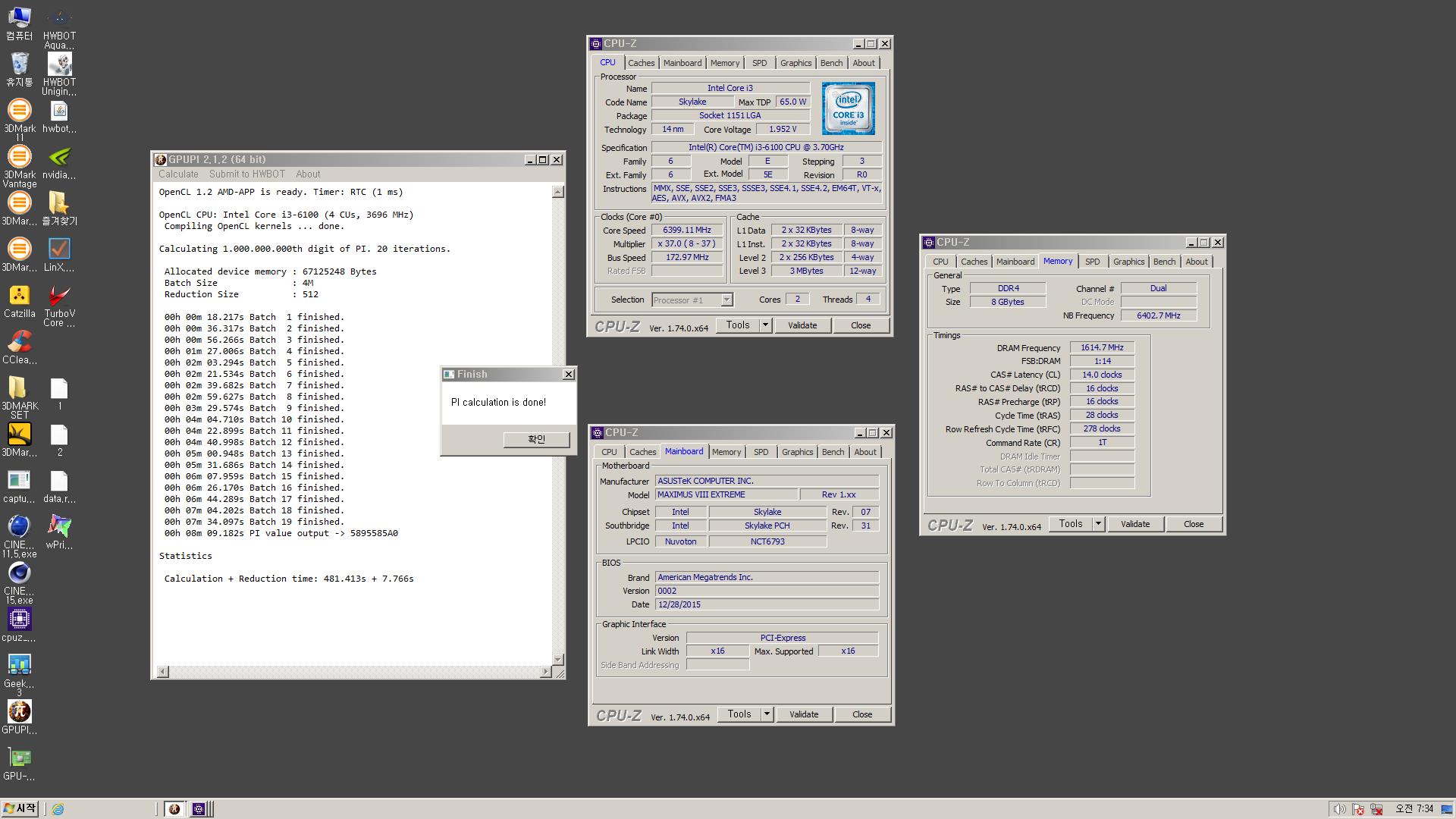Launch the wPrime desktop shortcut
The image size is (1456, 819).
coord(59,532)
